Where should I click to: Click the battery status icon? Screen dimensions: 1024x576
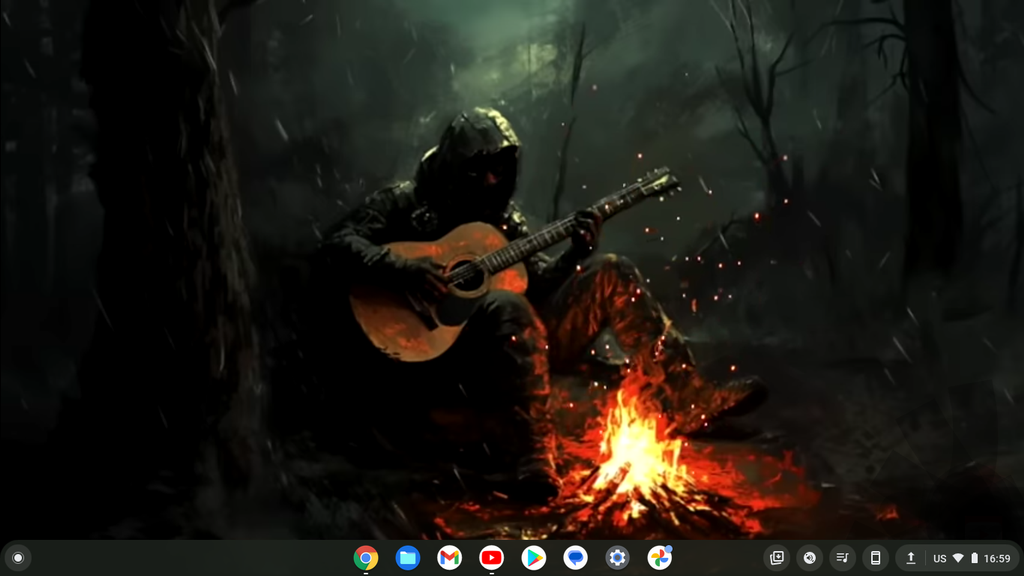coord(974,558)
